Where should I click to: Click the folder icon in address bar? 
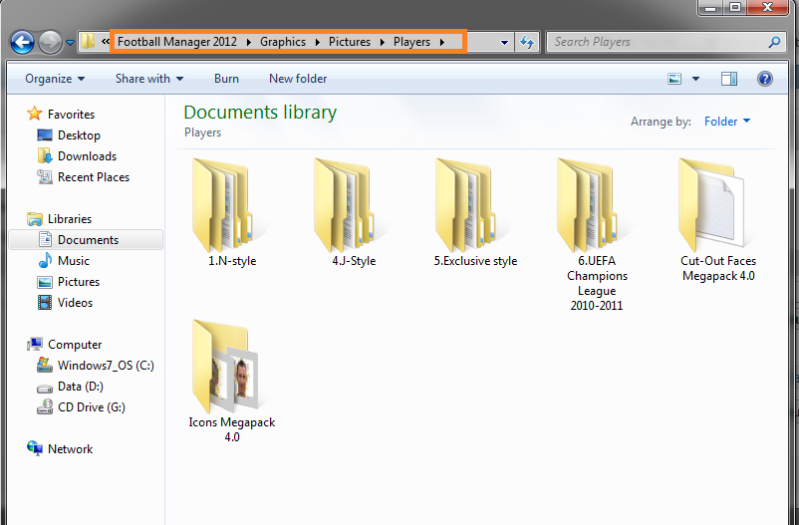[88, 41]
